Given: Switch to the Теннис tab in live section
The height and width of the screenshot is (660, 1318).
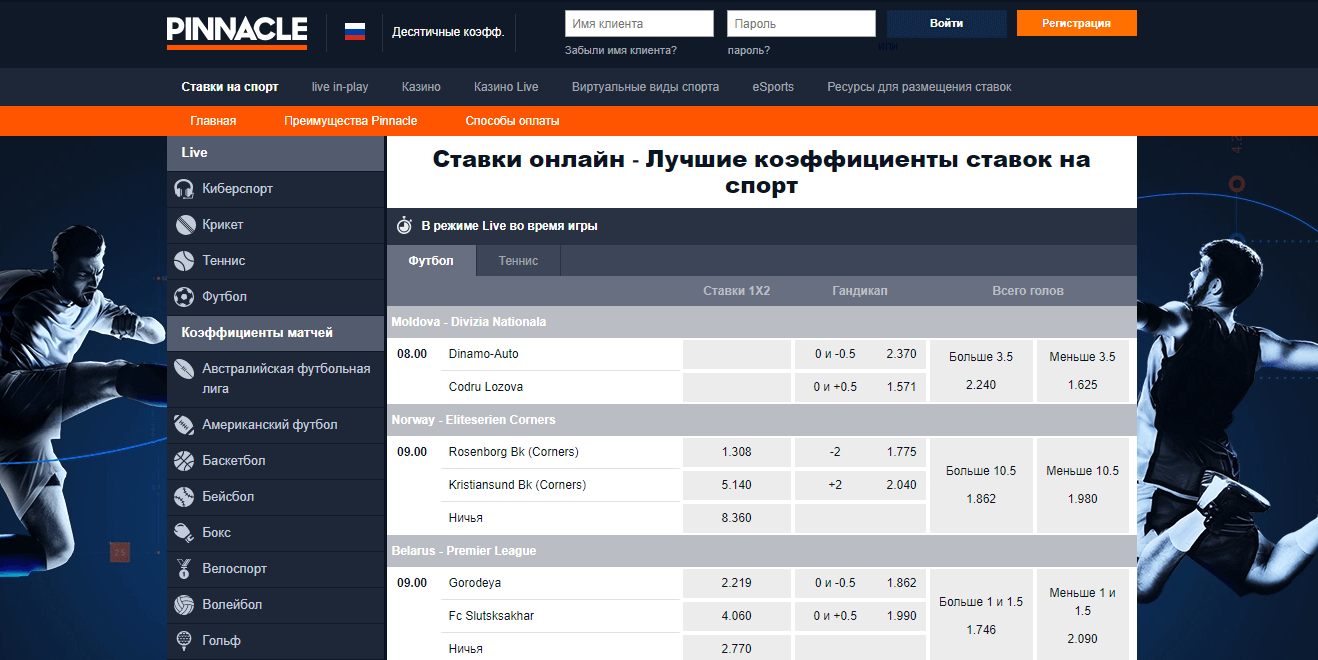Looking at the screenshot, I should [x=518, y=260].
